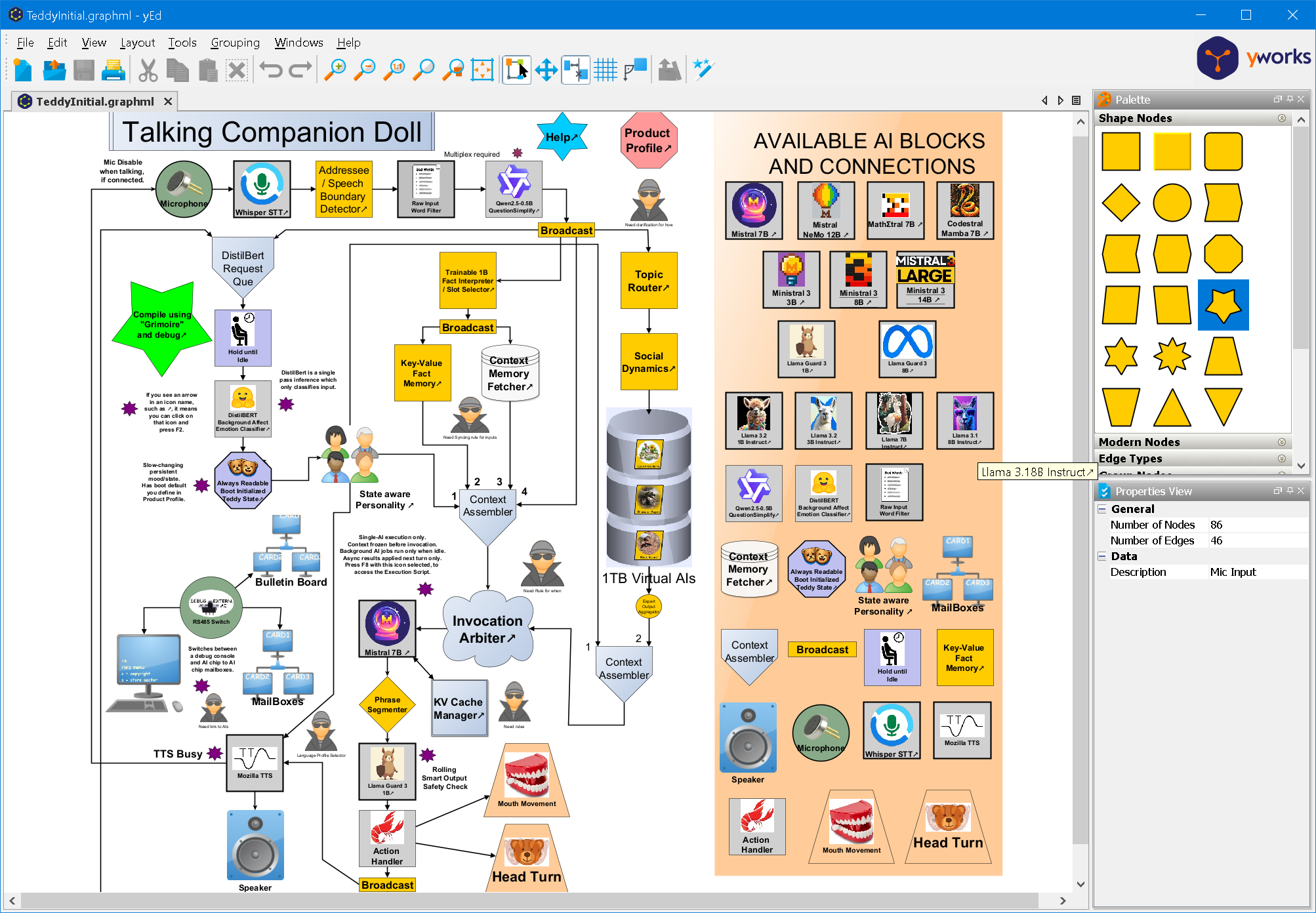The height and width of the screenshot is (913, 1316).
Task: Zoom in with the plus magnifier
Action: [335, 70]
